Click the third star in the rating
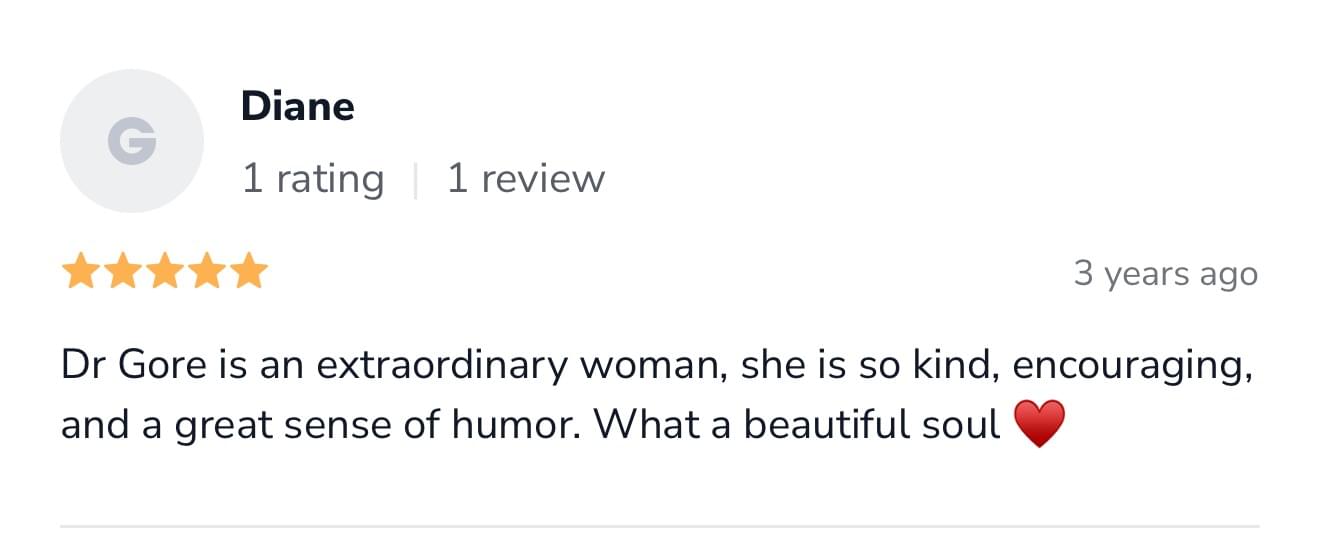 point(165,271)
